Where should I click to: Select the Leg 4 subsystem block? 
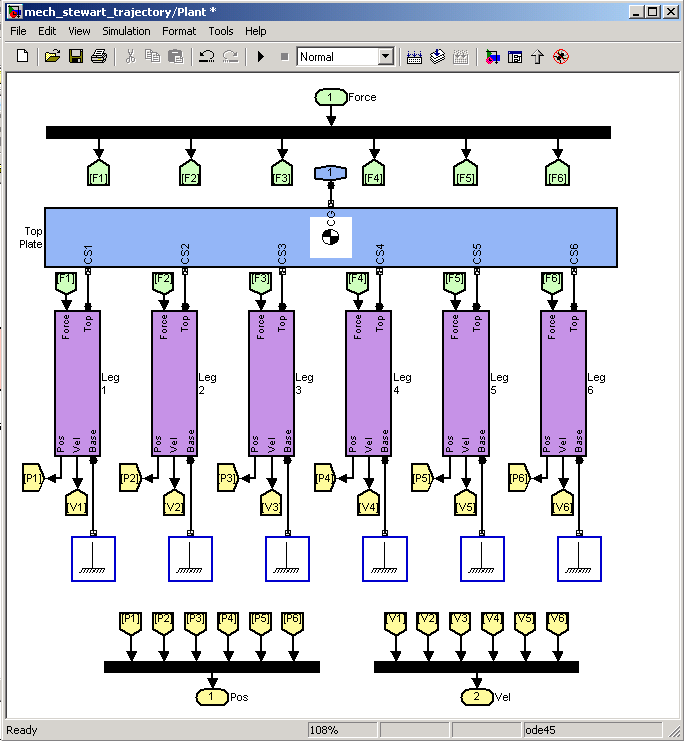pyautogui.click(x=369, y=383)
